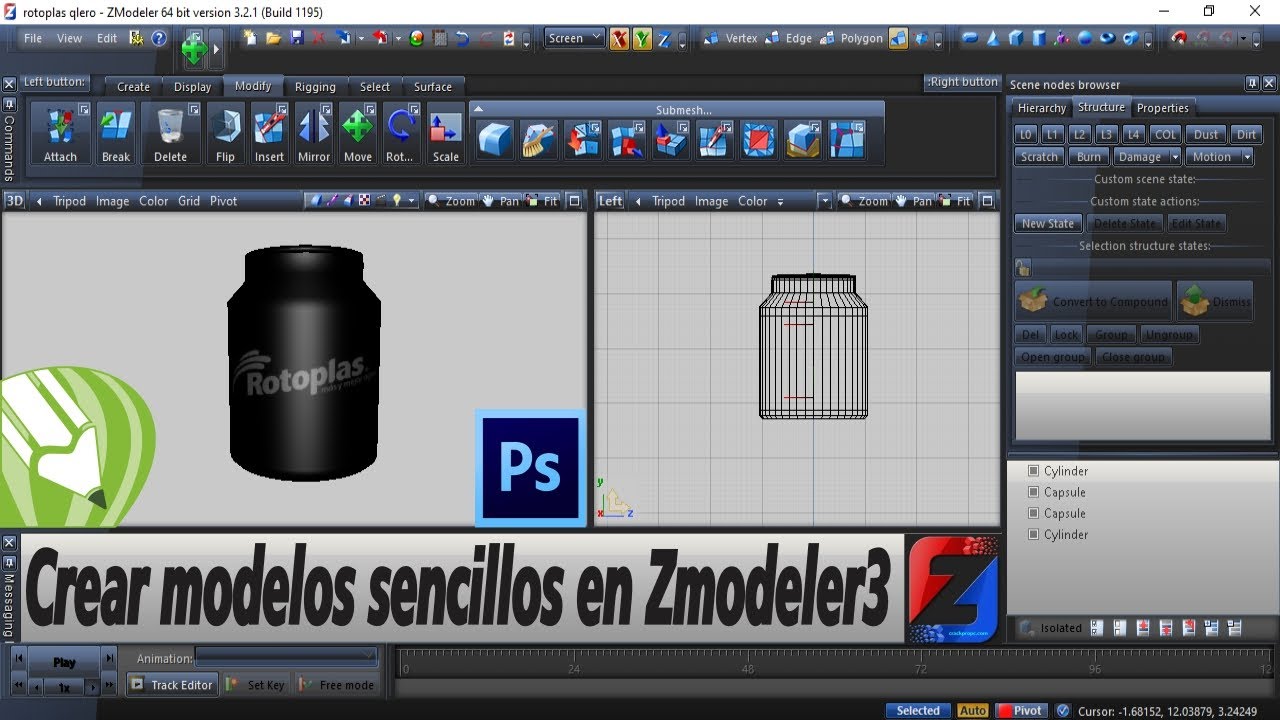Toggle X axis constraint

619,39
